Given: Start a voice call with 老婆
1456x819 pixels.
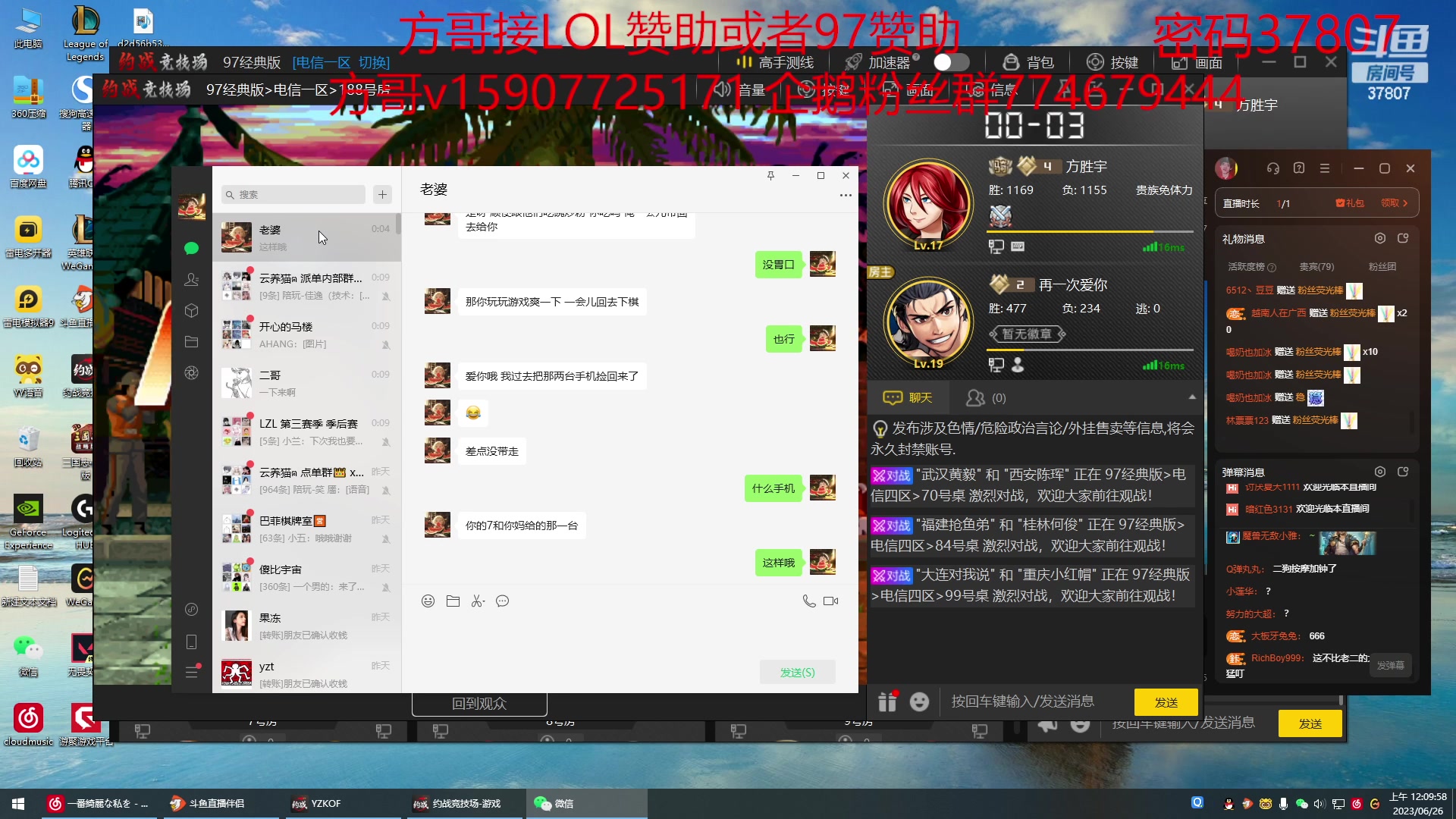Looking at the screenshot, I should click(809, 601).
